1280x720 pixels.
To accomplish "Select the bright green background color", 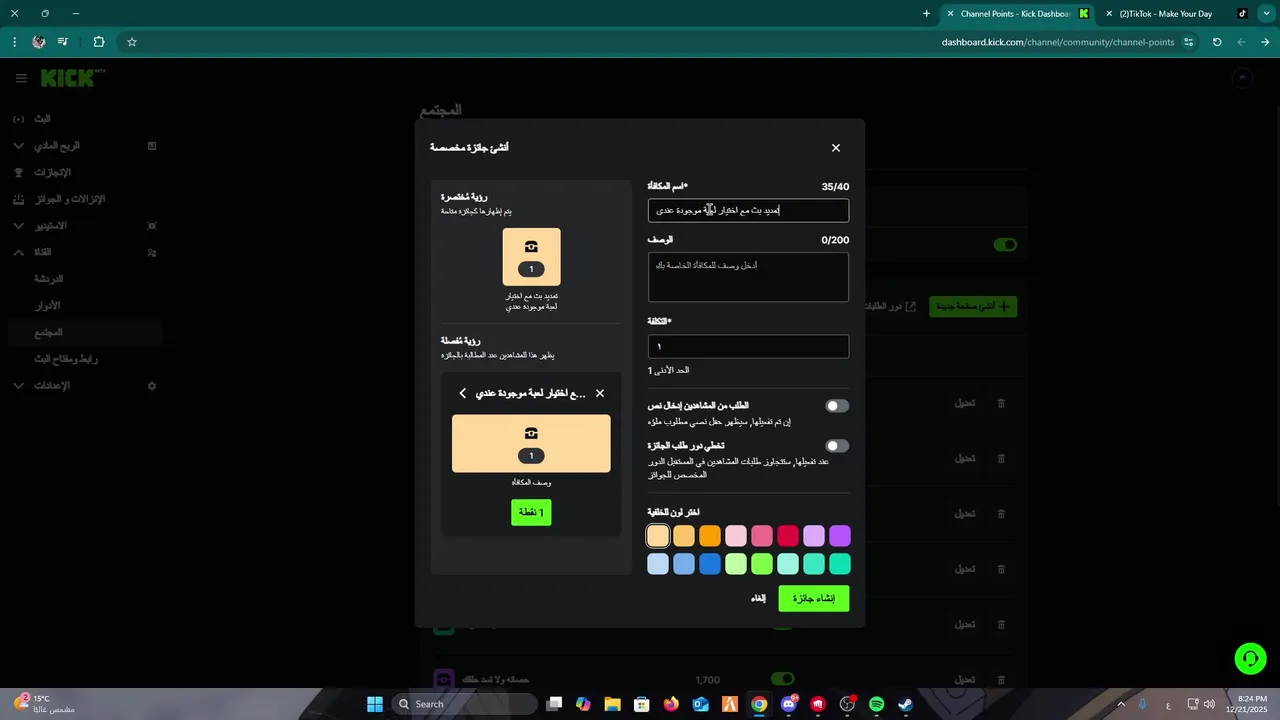I will click(762, 564).
